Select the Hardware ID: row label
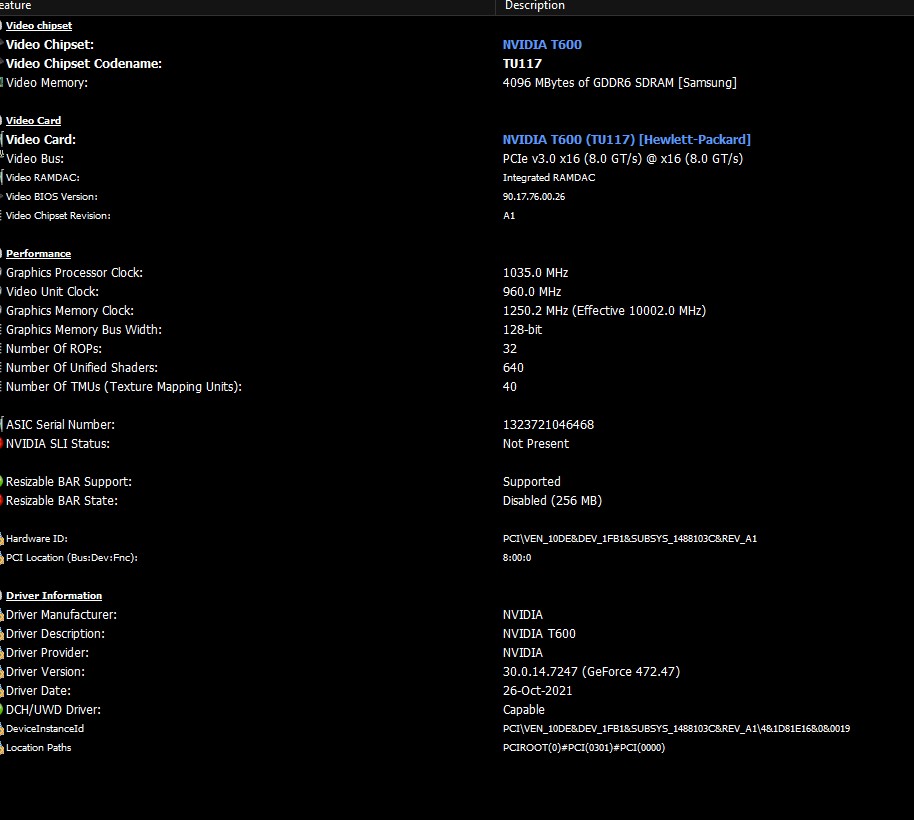 [x=37, y=539]
